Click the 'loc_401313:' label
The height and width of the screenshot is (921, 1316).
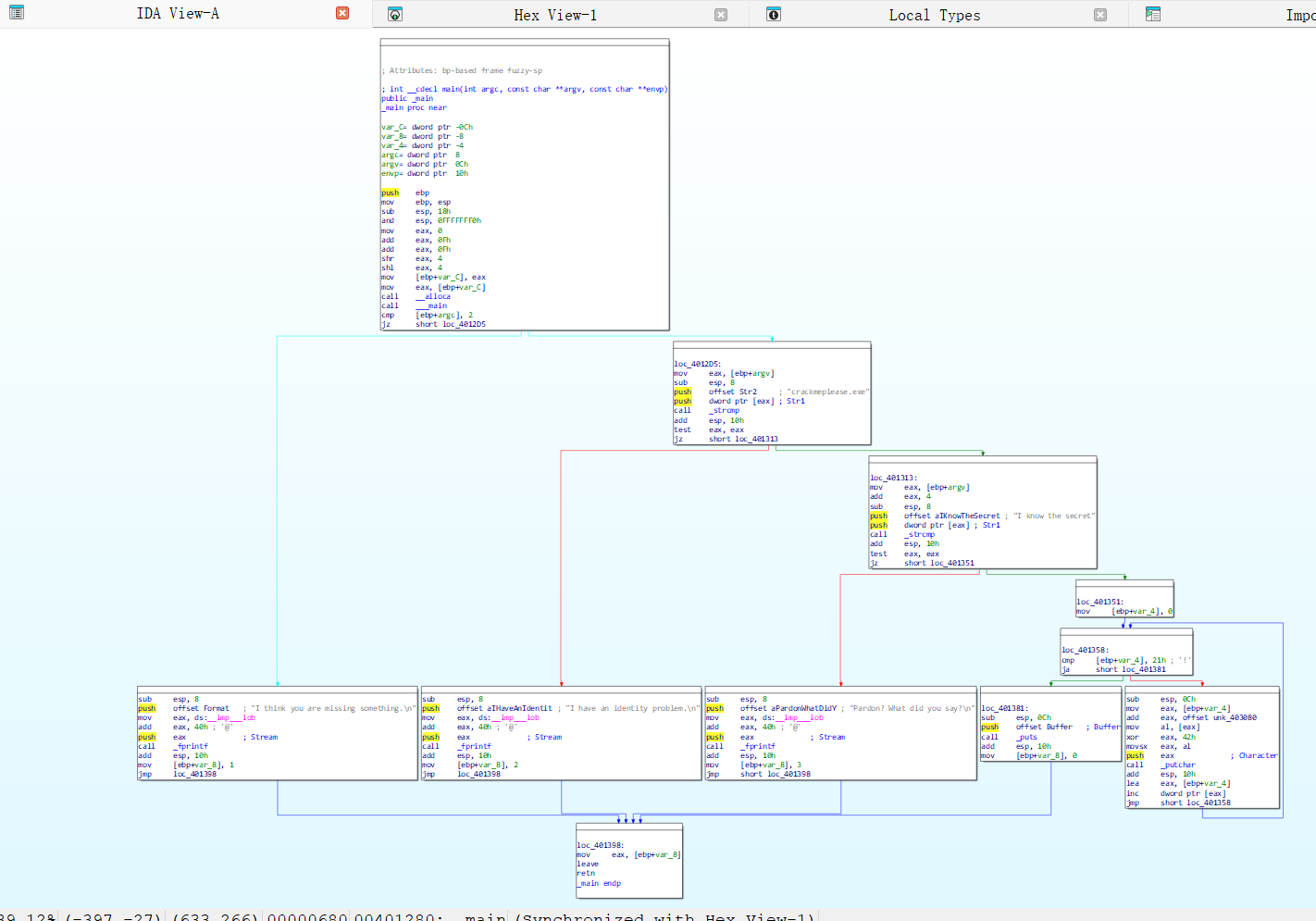(x=893, y=478)
